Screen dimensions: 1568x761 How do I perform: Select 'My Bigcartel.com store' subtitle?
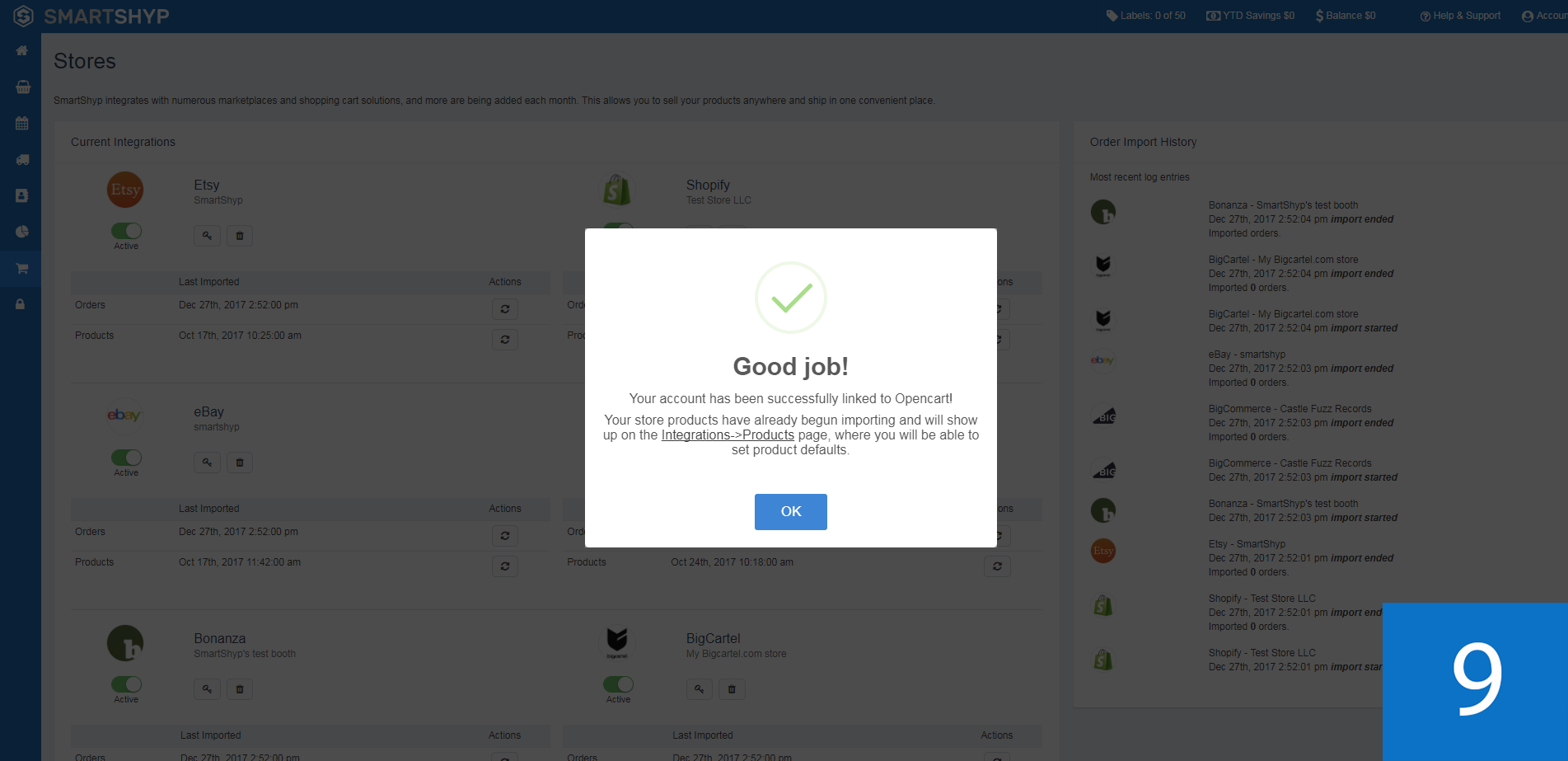pyautogui.click(x=736, y=654)
